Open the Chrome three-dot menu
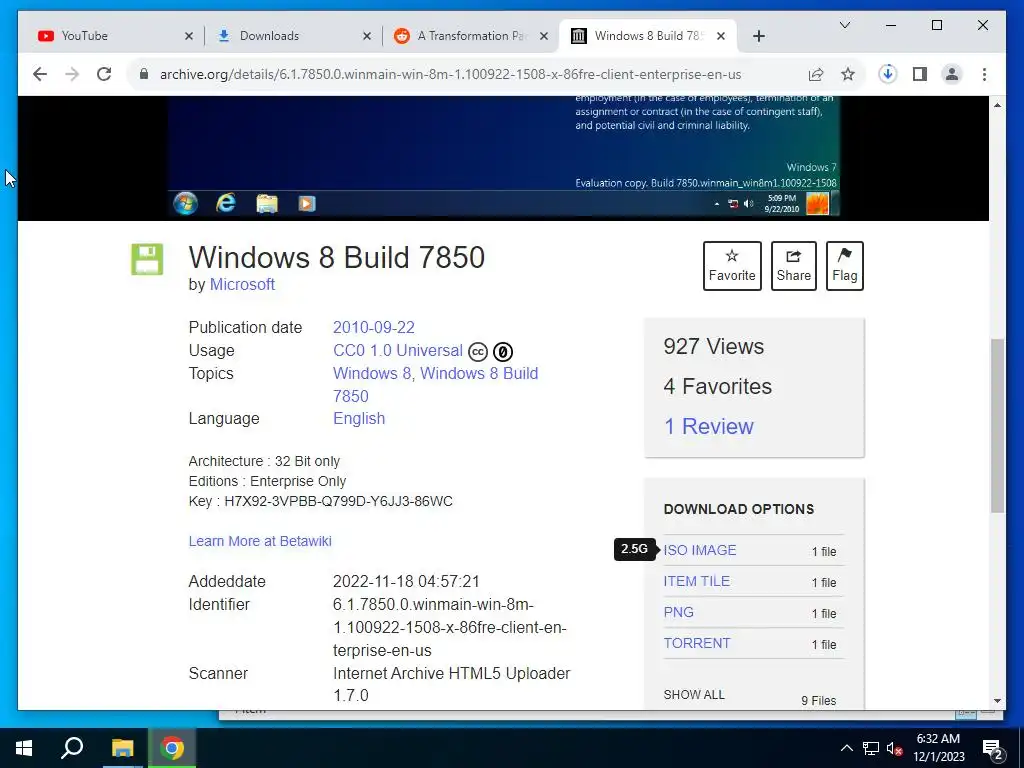Image resolution: width=1024 pixels, height=768 pixels. click(984, 74)
